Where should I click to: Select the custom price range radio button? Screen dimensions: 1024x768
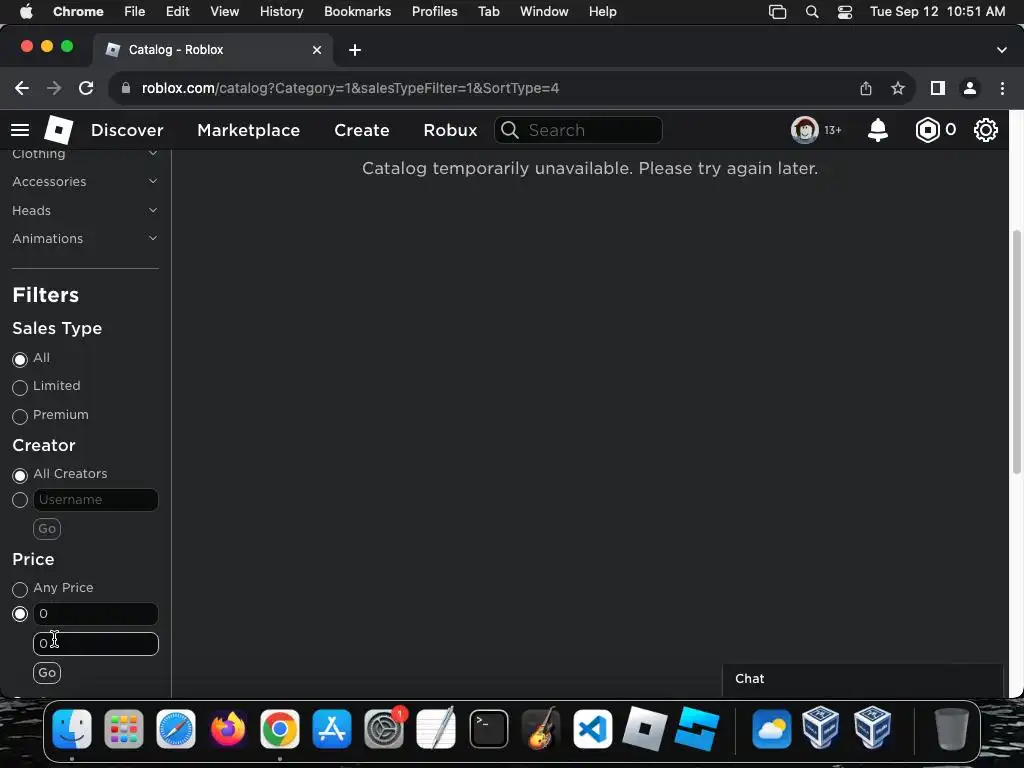20,614
